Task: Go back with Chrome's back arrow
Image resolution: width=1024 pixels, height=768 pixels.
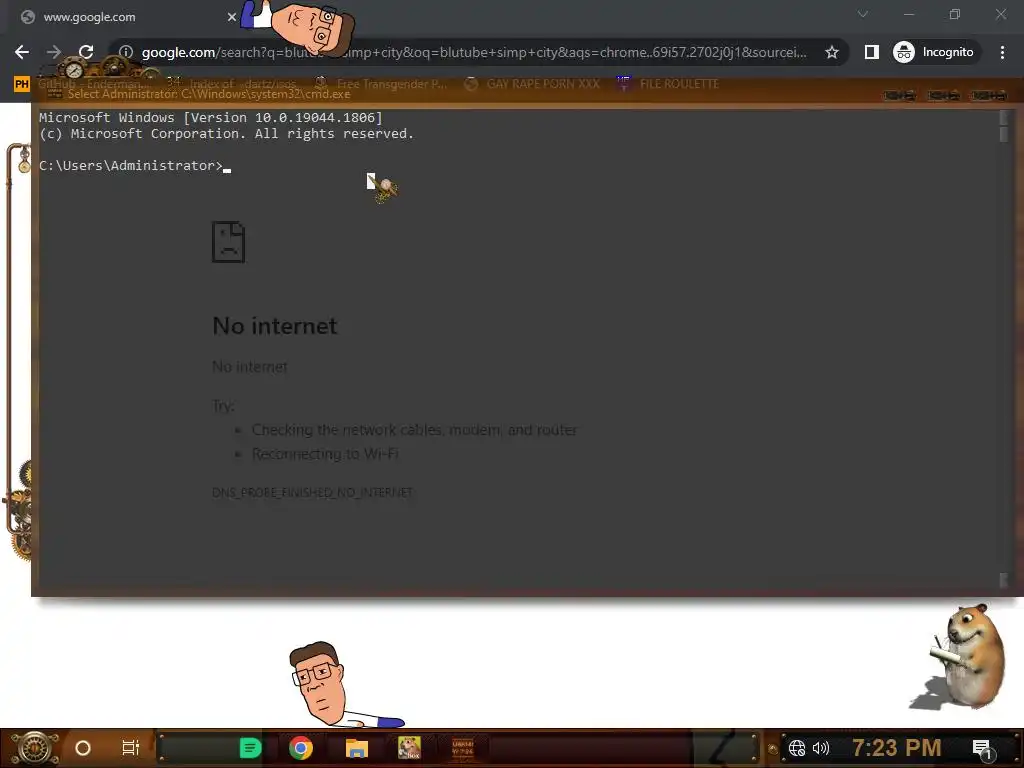Action: [22, 52]
